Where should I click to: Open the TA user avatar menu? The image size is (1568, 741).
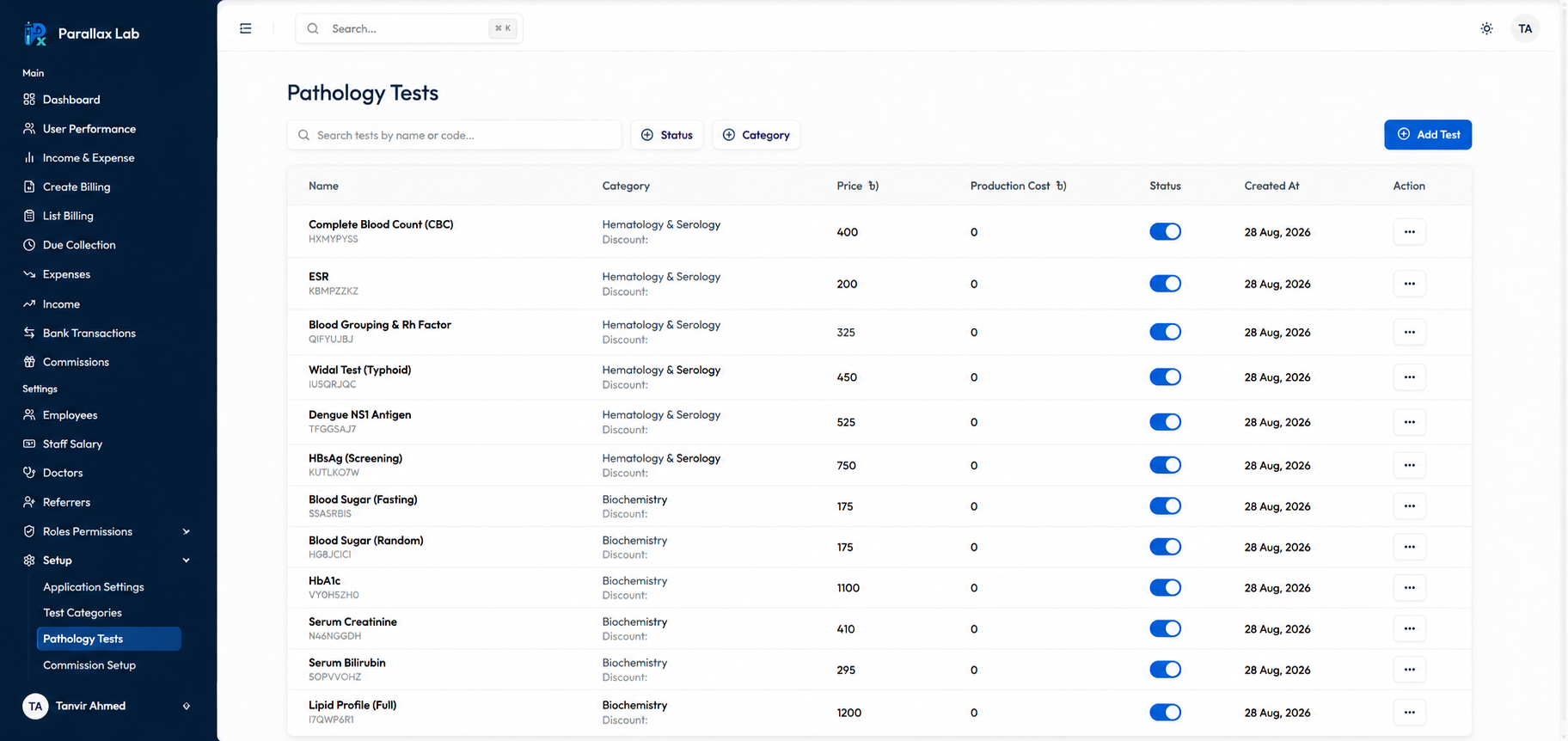pyautogui.click(x=1524, y=28)
